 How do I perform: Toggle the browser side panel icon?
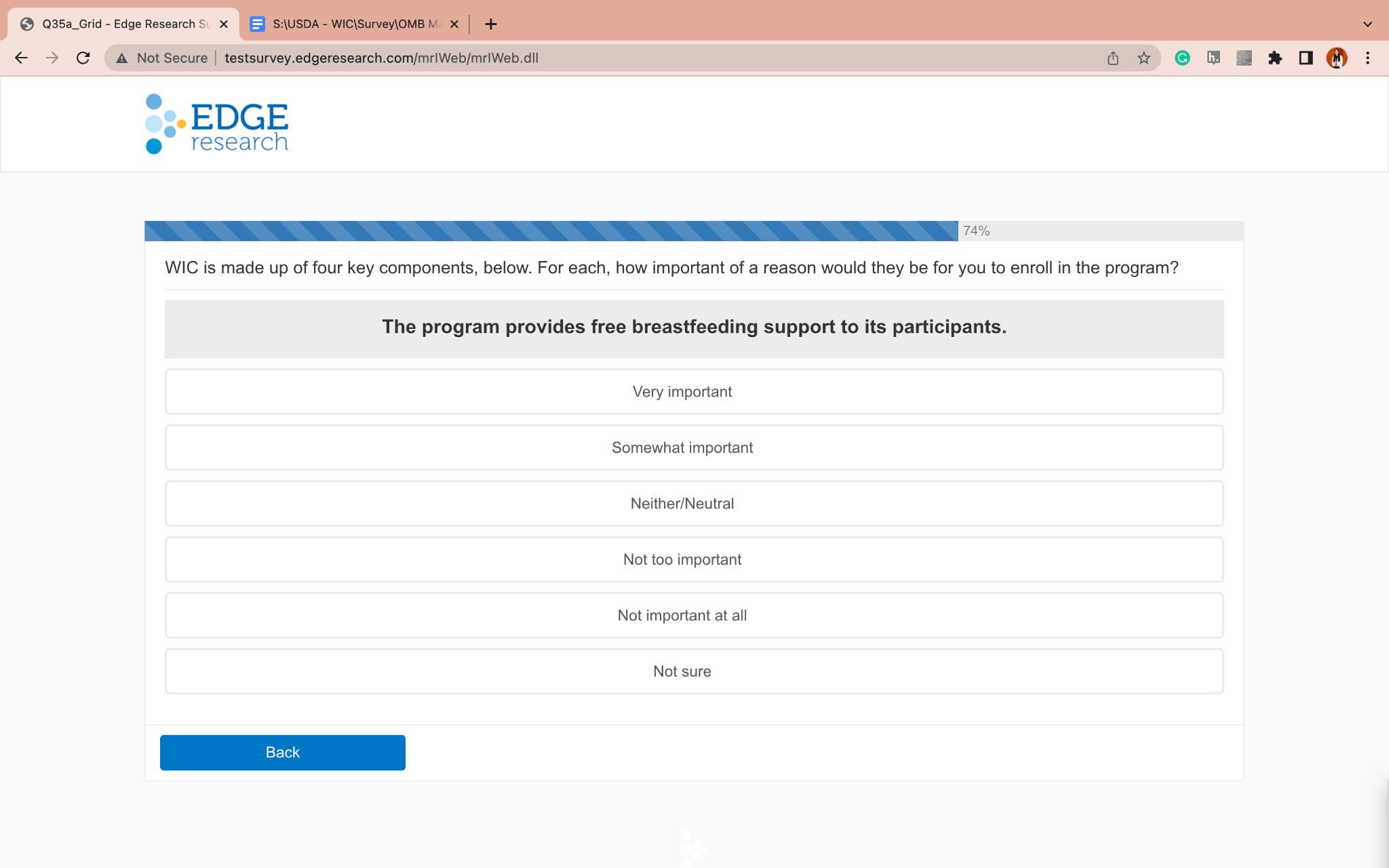point(1306,58)
